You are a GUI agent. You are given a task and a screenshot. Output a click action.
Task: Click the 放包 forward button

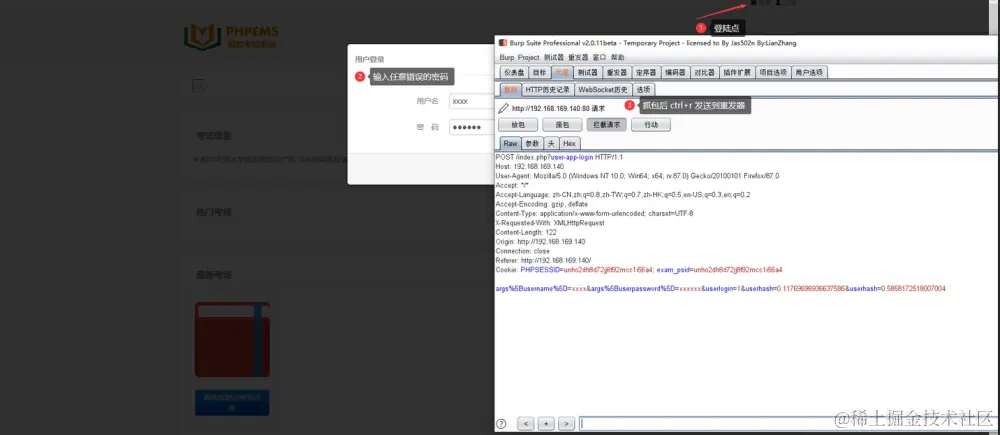click(517, 125)
